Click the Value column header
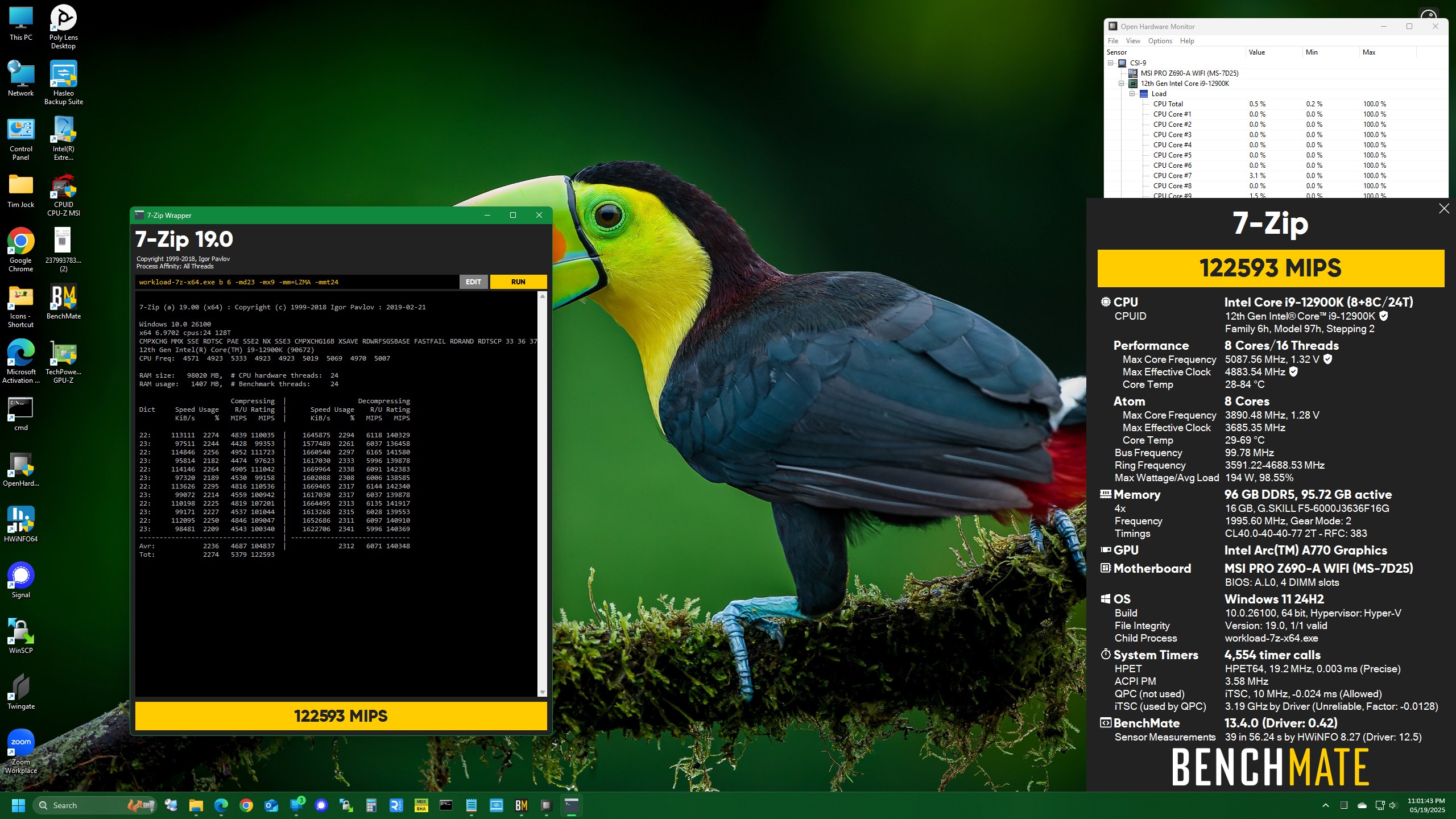This screenshot has height=819, width=1456. [1273, 52]
